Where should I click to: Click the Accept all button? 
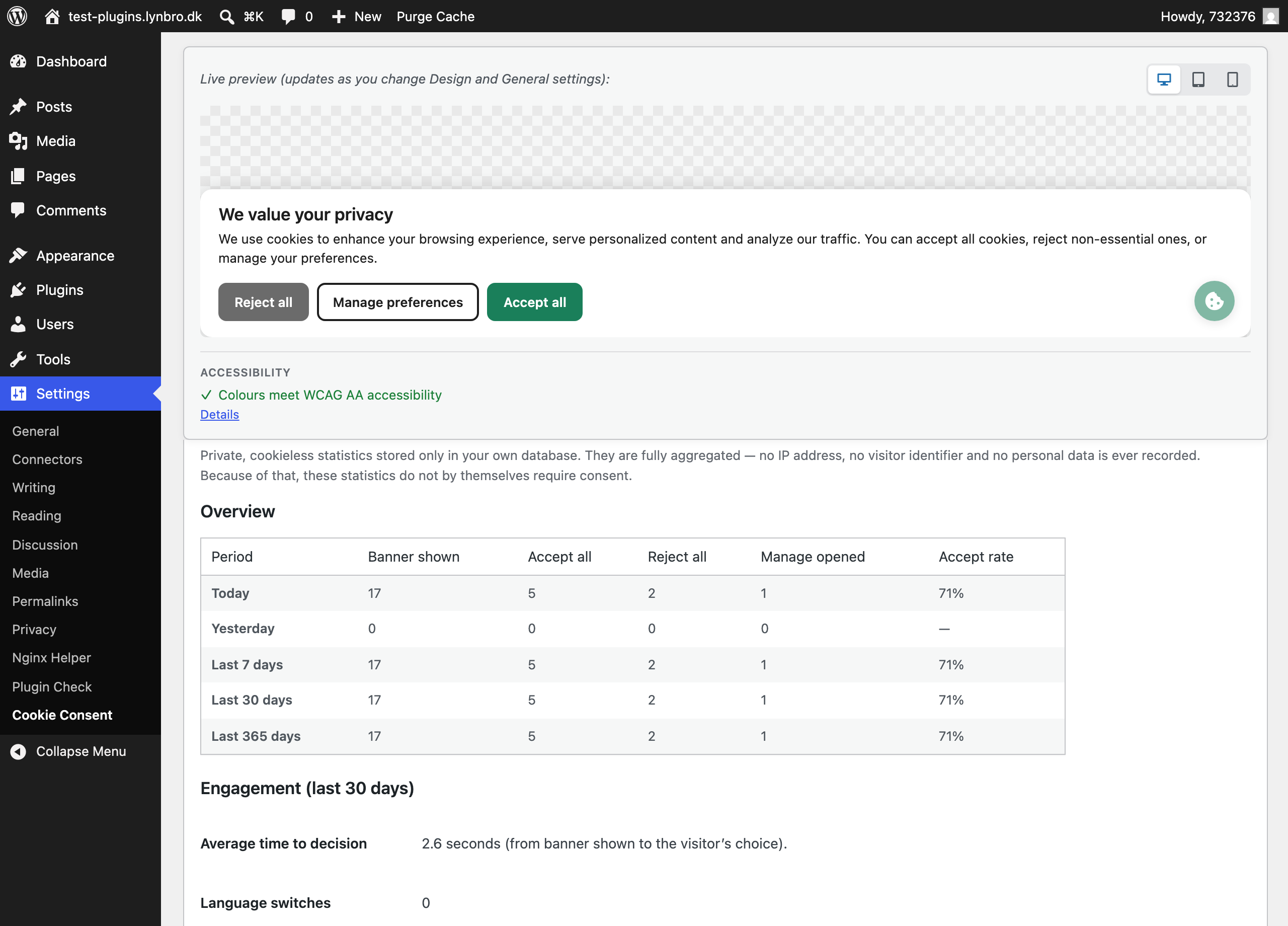[534, 302]
